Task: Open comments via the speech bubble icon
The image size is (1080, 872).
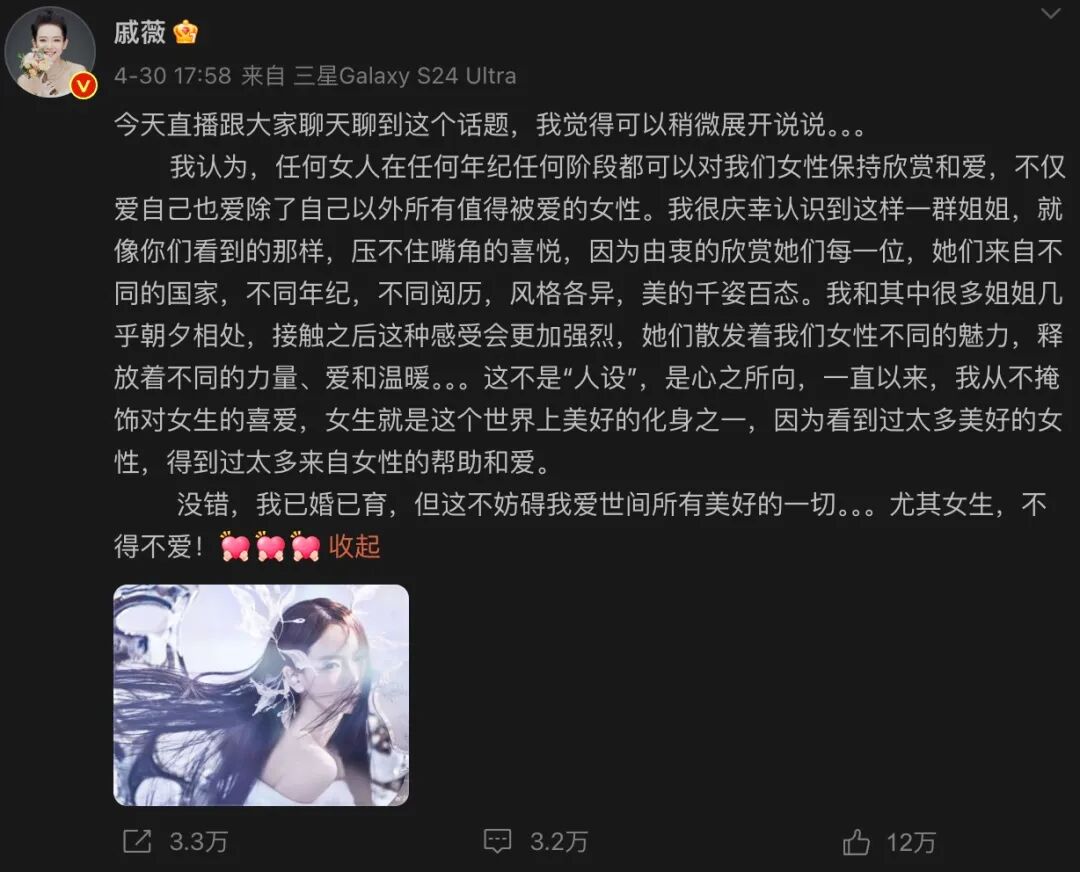Action: pyautogui.click(x=497, y=841)
